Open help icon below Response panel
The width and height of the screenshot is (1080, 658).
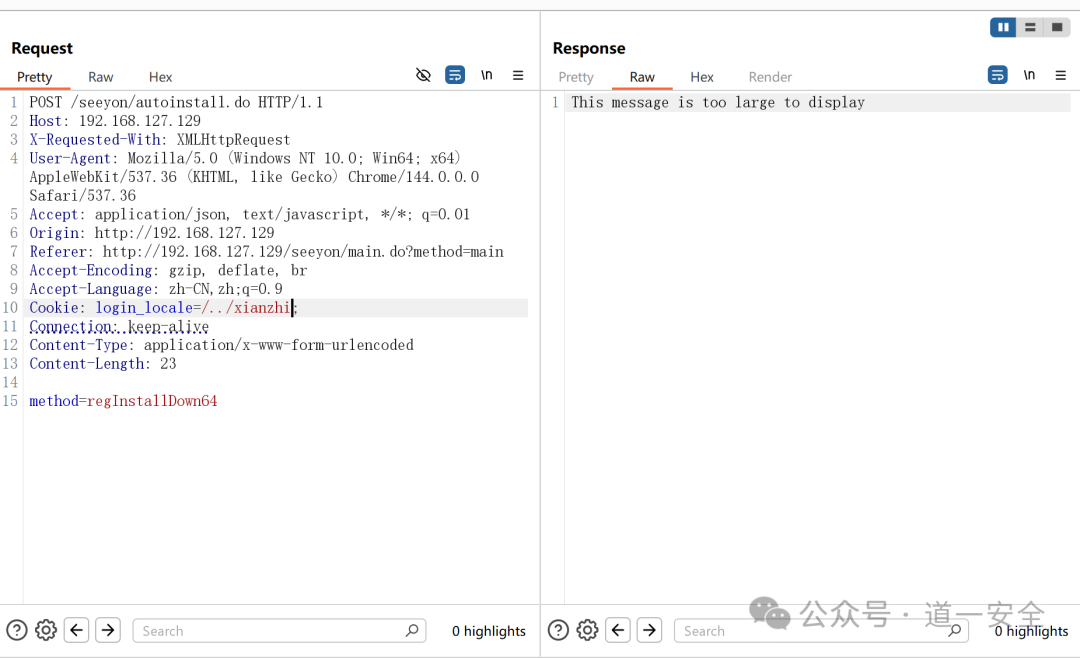pos(558,630)
